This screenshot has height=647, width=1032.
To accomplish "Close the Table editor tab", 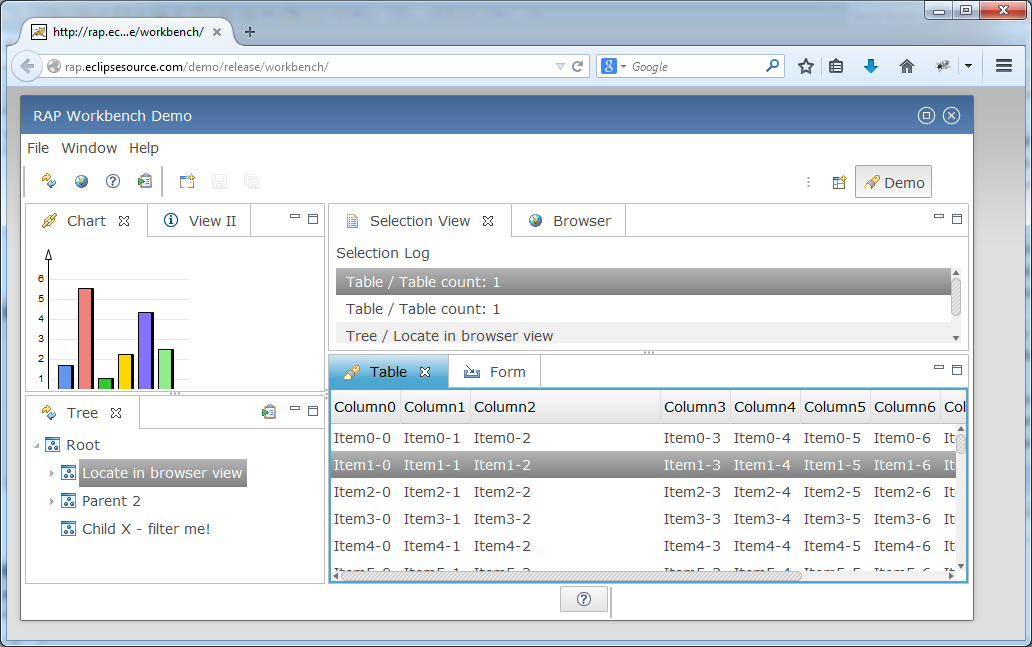I will point(425,372).
